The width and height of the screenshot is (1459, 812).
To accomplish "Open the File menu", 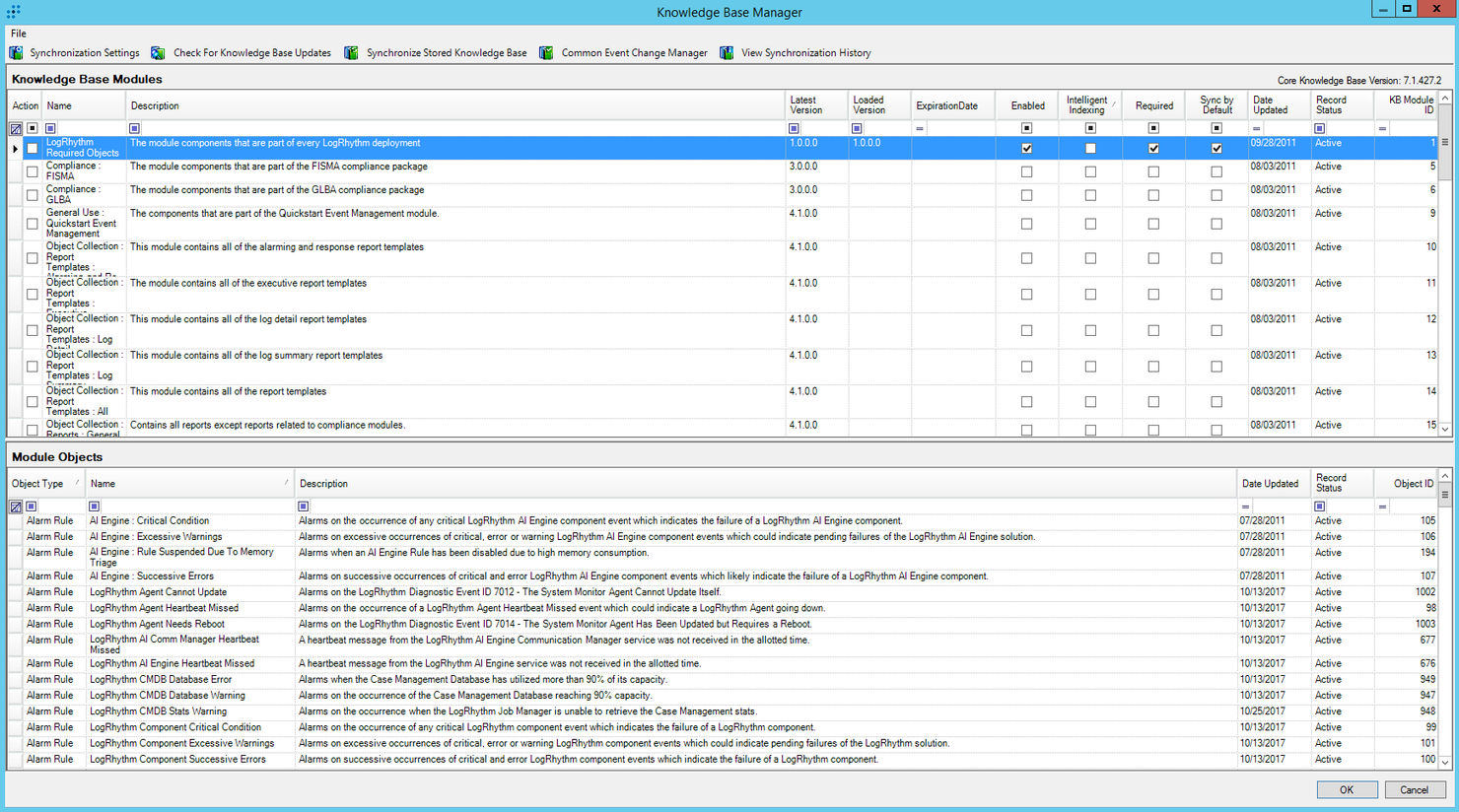I will point(18,33).
